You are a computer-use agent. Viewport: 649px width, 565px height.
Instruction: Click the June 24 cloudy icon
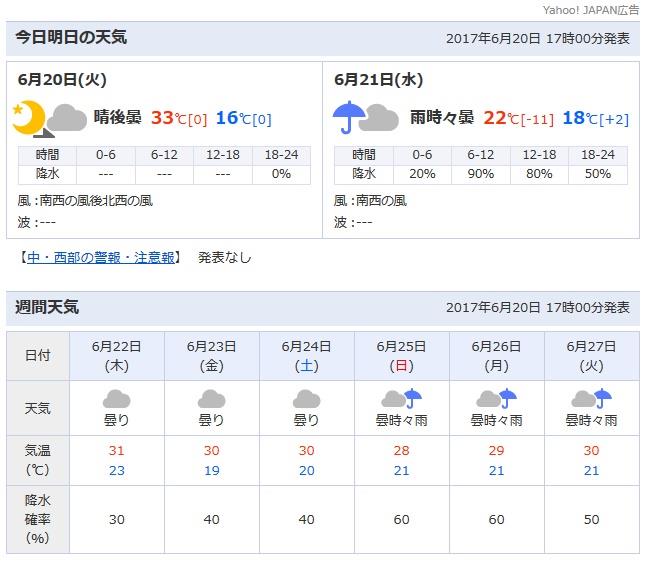coord(306,399)
